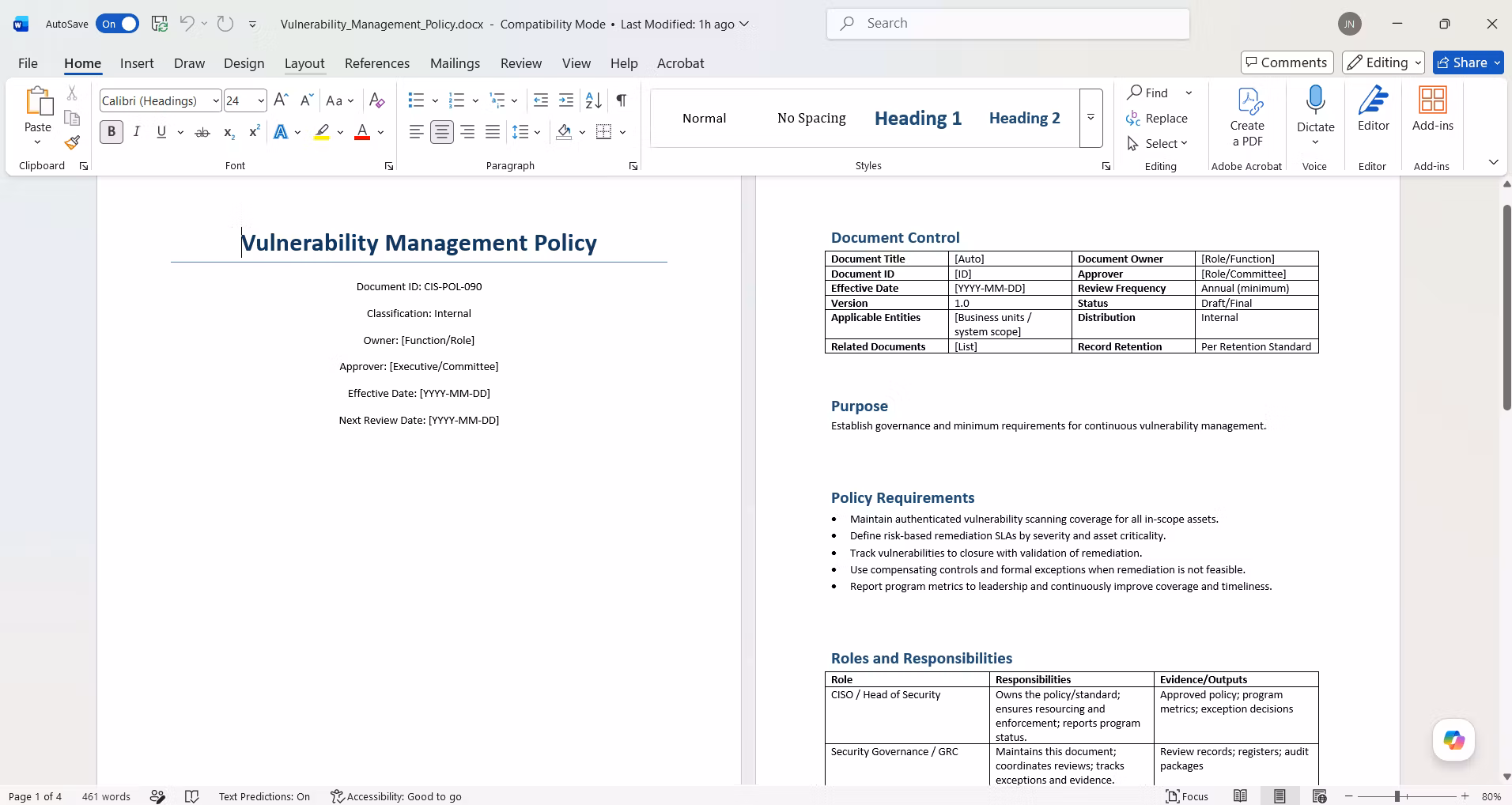Screen dimensions: 1512x805
Task: Apply strikethrough formatting
Action: click(x=202, y=132)
